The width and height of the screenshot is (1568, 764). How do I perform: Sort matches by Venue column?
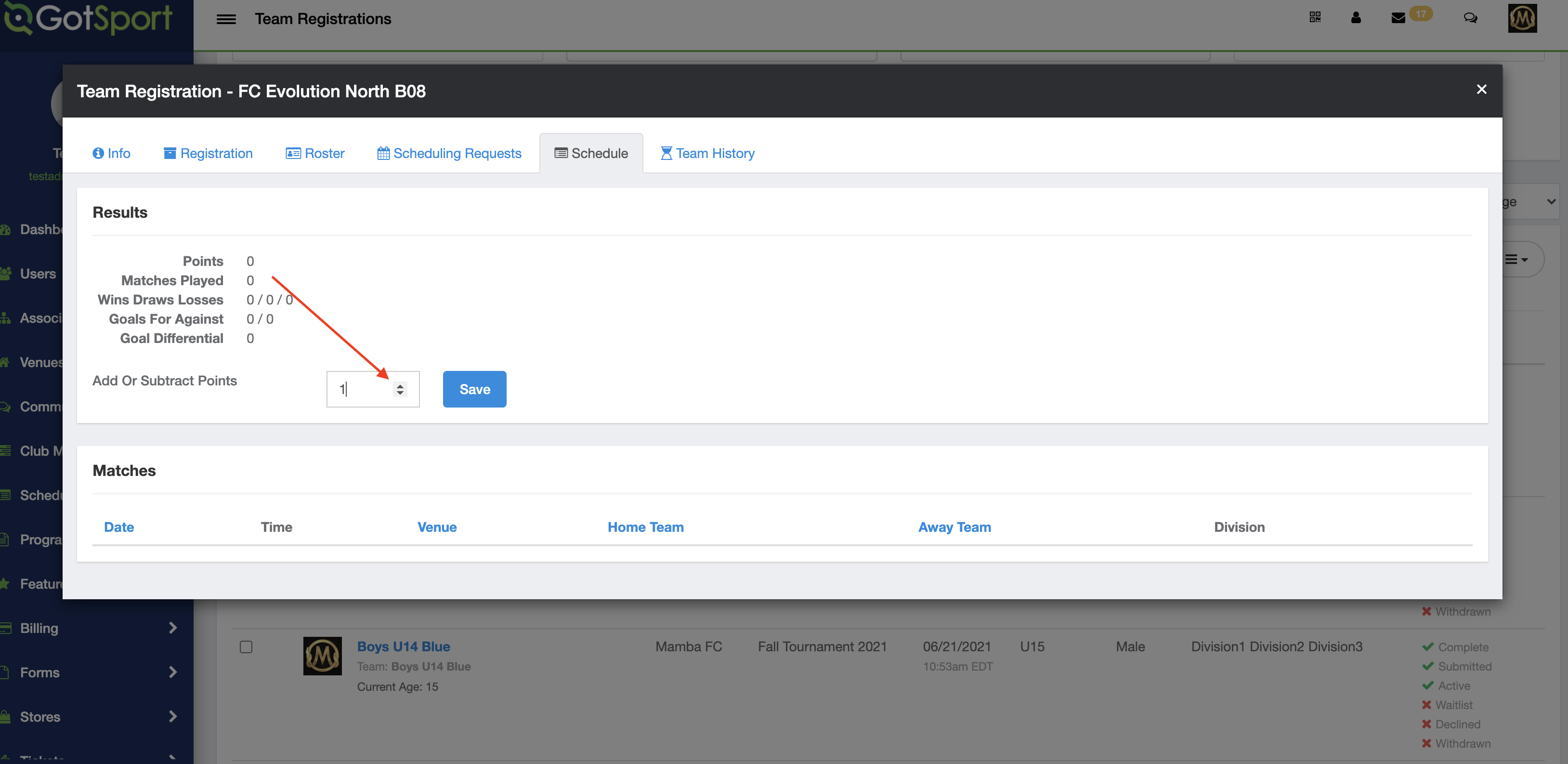point(437,527)
